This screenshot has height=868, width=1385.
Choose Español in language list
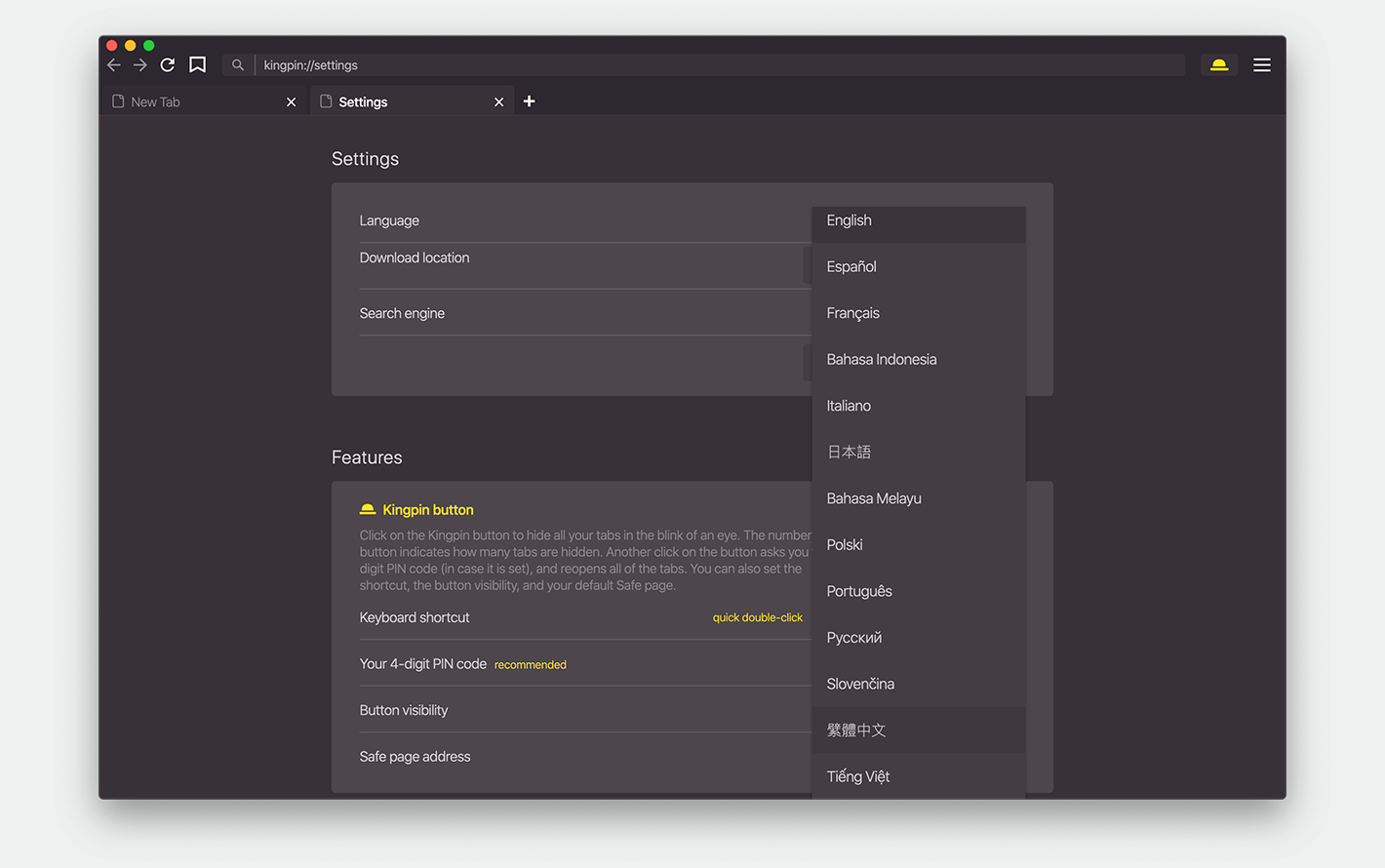click(919, 266)
